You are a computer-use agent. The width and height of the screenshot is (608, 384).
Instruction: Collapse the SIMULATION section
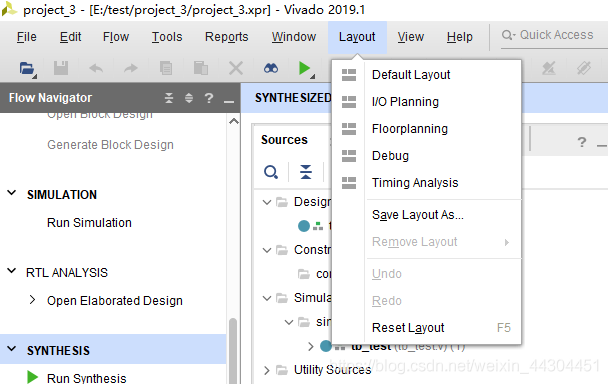12,193
